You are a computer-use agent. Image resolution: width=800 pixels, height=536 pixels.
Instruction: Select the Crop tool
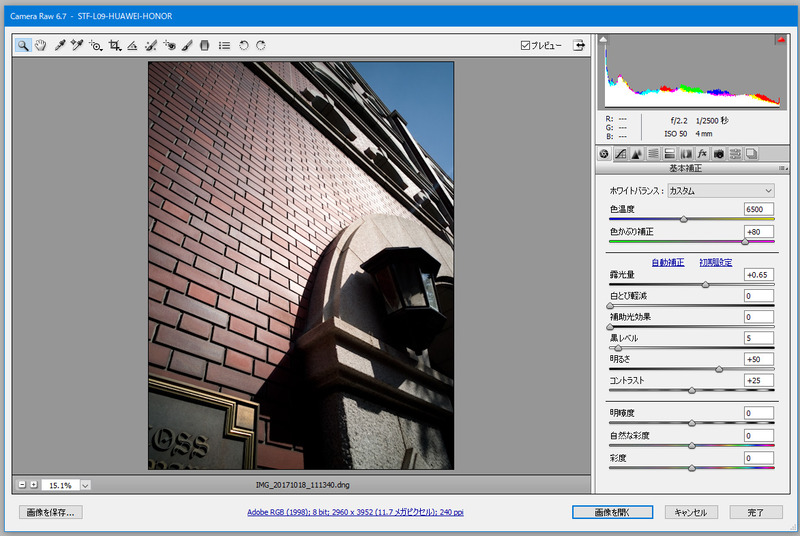[x=115, y=45]
